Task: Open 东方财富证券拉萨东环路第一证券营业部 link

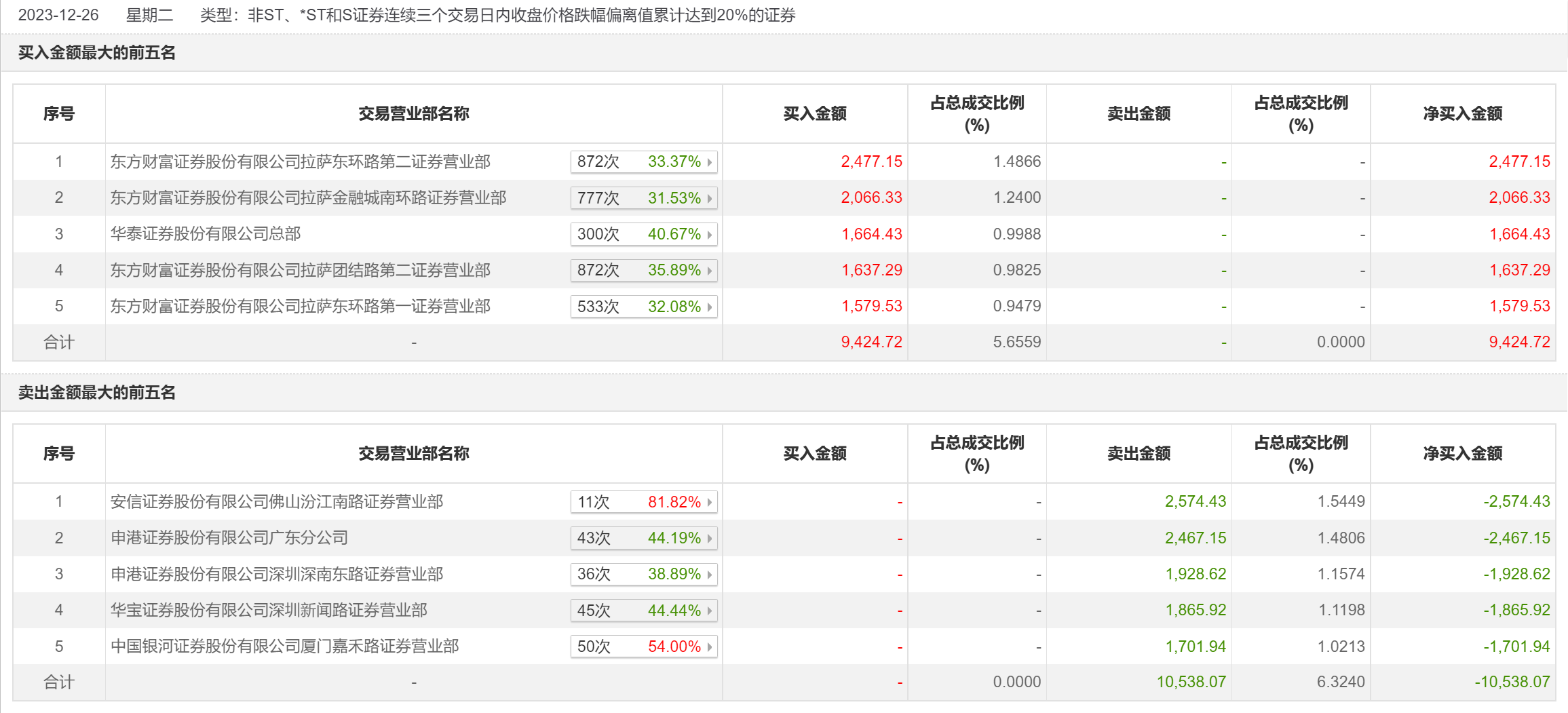Action: [x=301, y=306]
